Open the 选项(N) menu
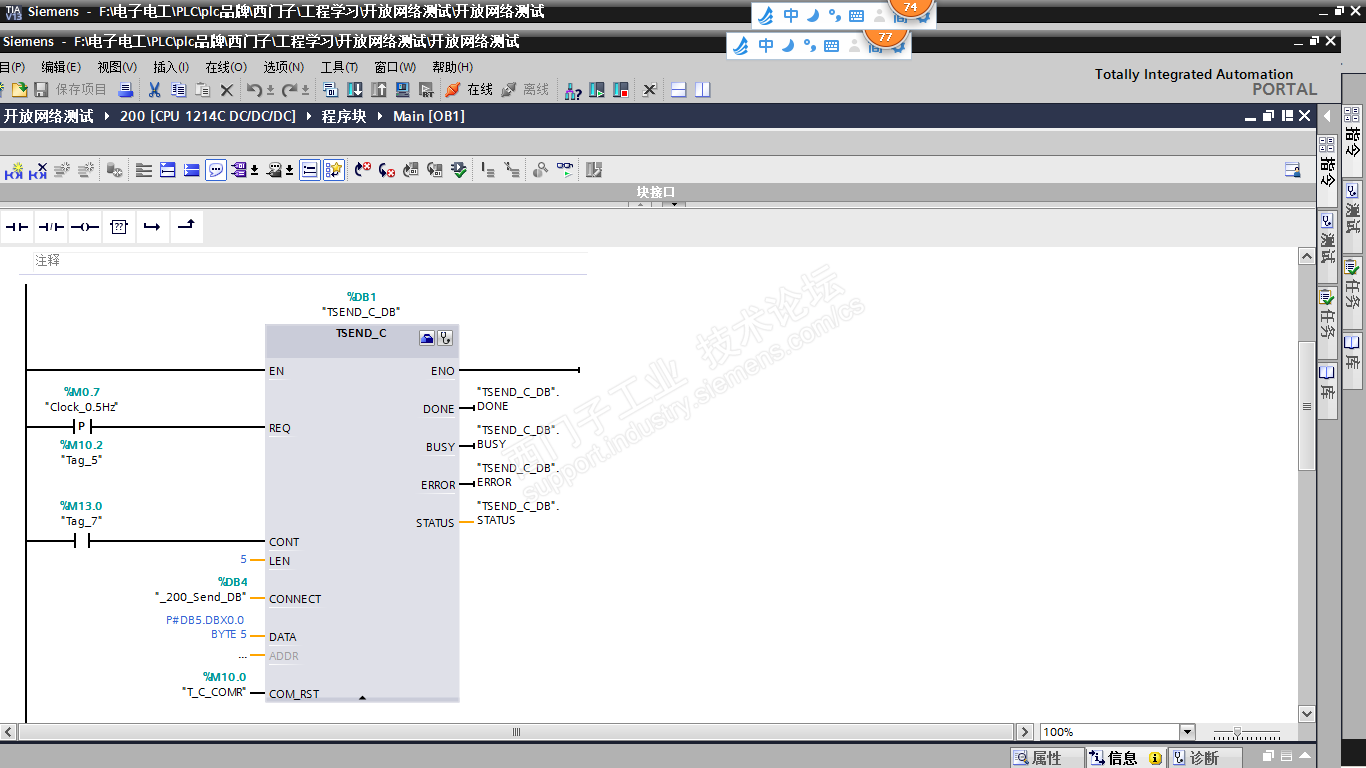Screen dimensions: 1366x768 click(284, 67)
